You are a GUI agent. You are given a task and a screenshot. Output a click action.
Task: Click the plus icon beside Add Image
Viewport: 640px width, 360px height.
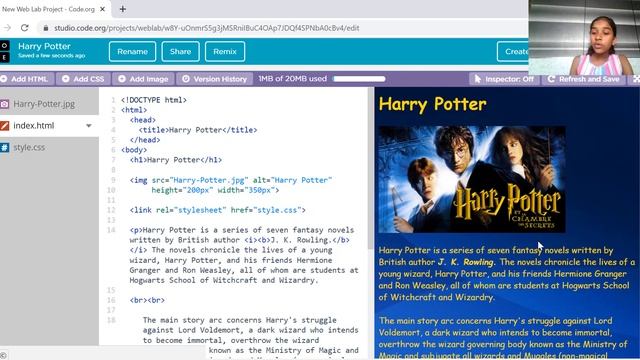(122, 79)
